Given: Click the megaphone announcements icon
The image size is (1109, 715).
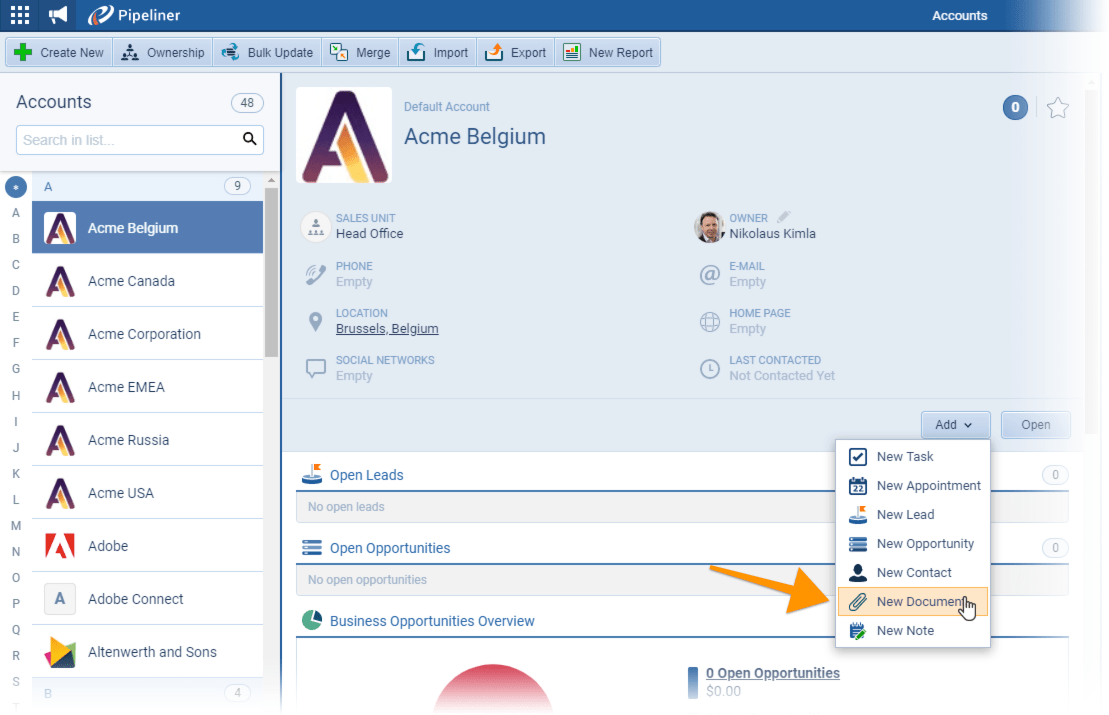Looking at the screenshot, I should (x=58, y=15).
